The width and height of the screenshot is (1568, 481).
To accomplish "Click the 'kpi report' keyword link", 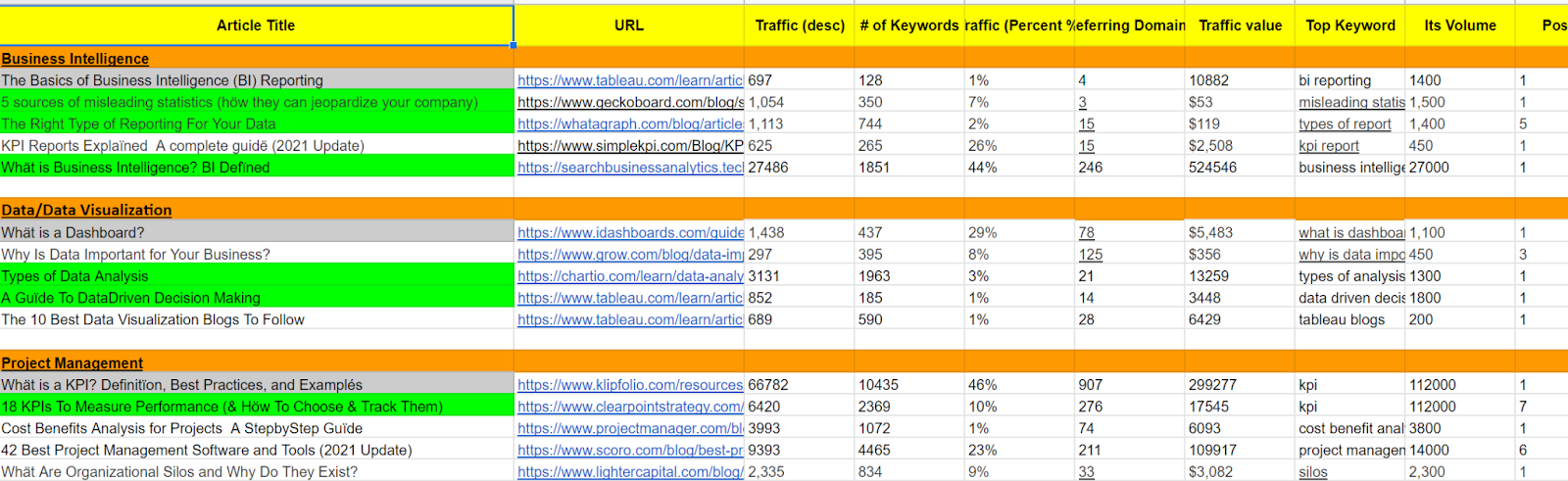I will 1329,145.
